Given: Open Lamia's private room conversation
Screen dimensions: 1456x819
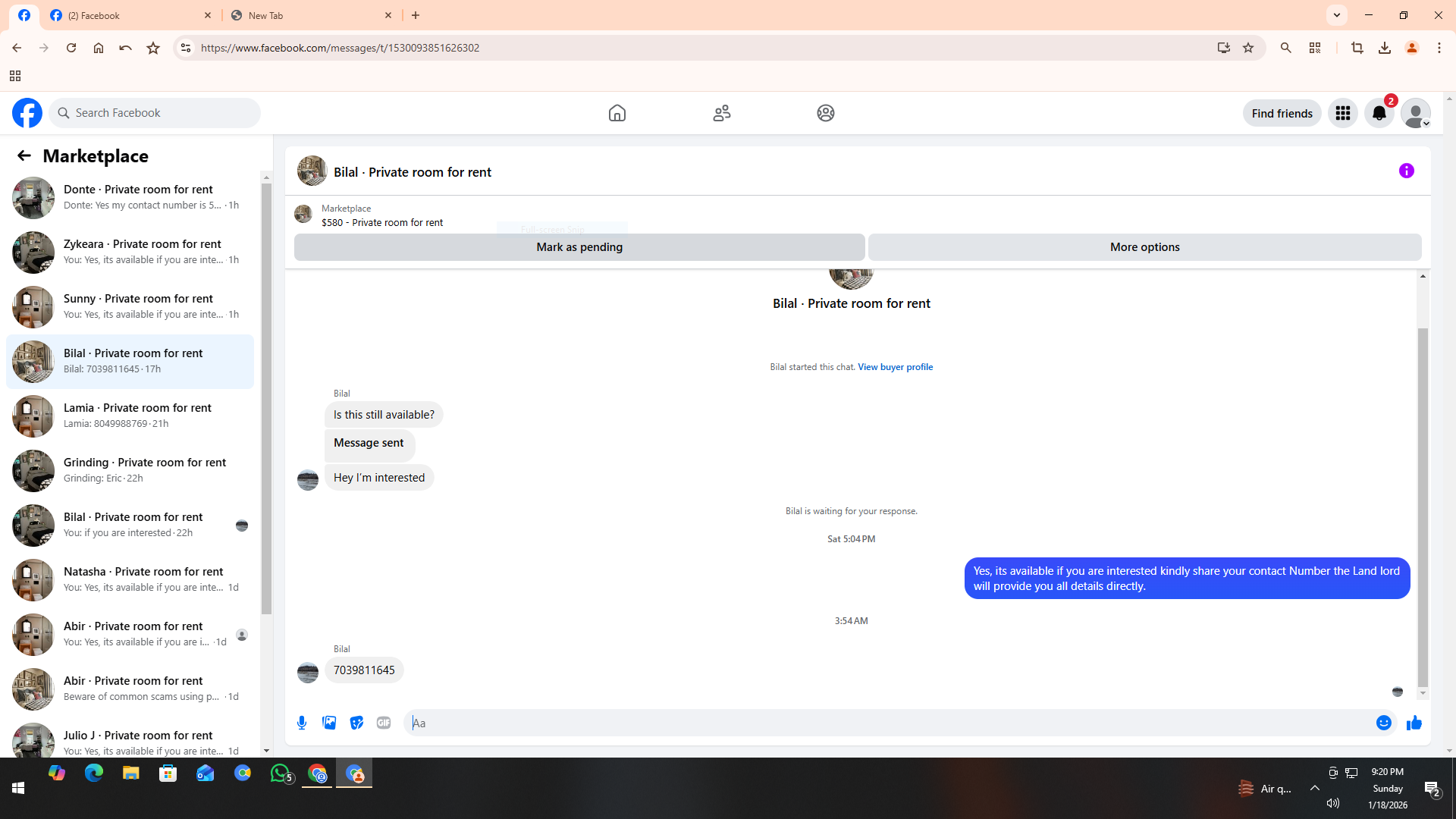Looking at the screenshot, I should pyautogui.click(x=136, y=416).
